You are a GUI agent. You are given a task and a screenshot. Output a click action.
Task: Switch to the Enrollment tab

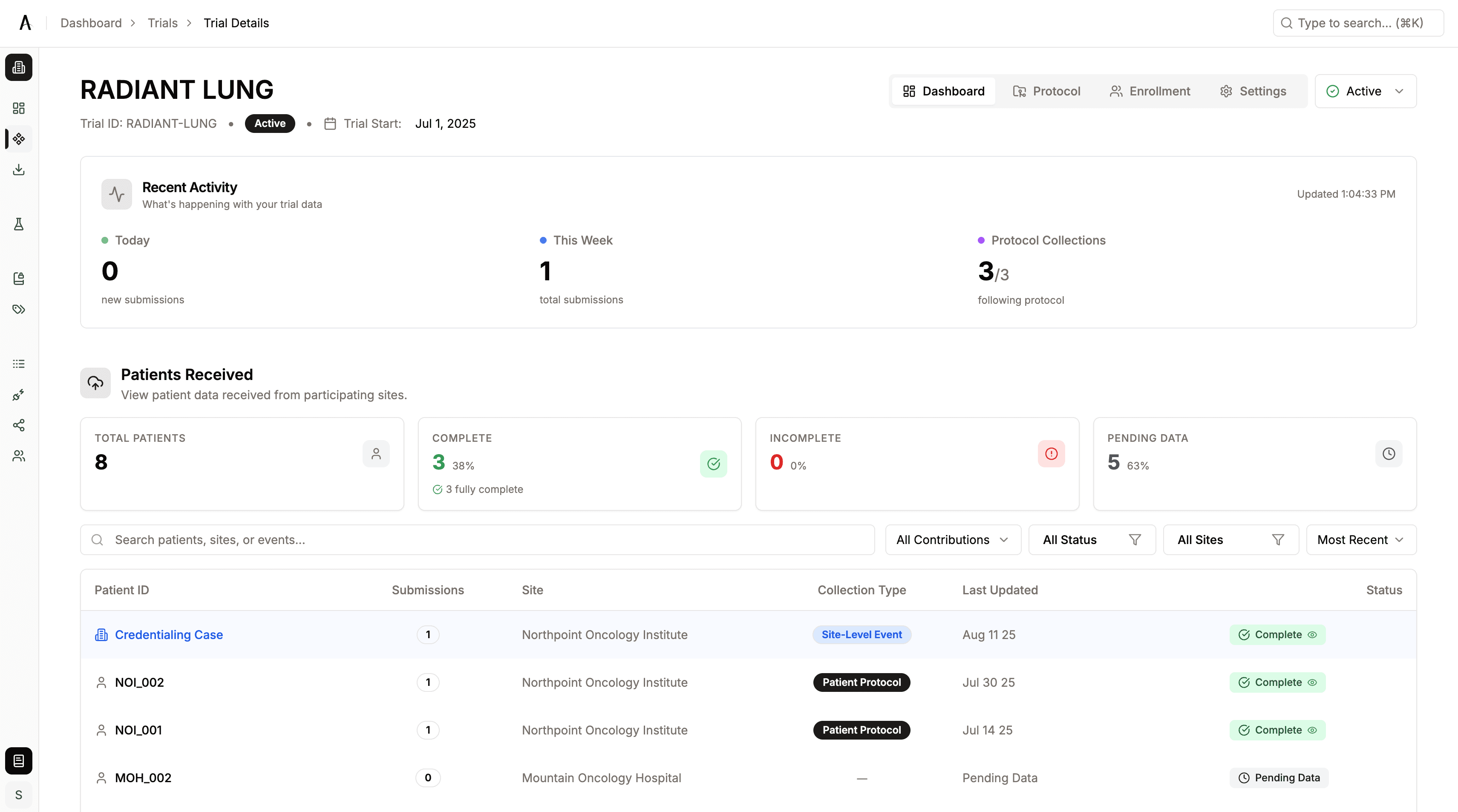coord(1149,91)
